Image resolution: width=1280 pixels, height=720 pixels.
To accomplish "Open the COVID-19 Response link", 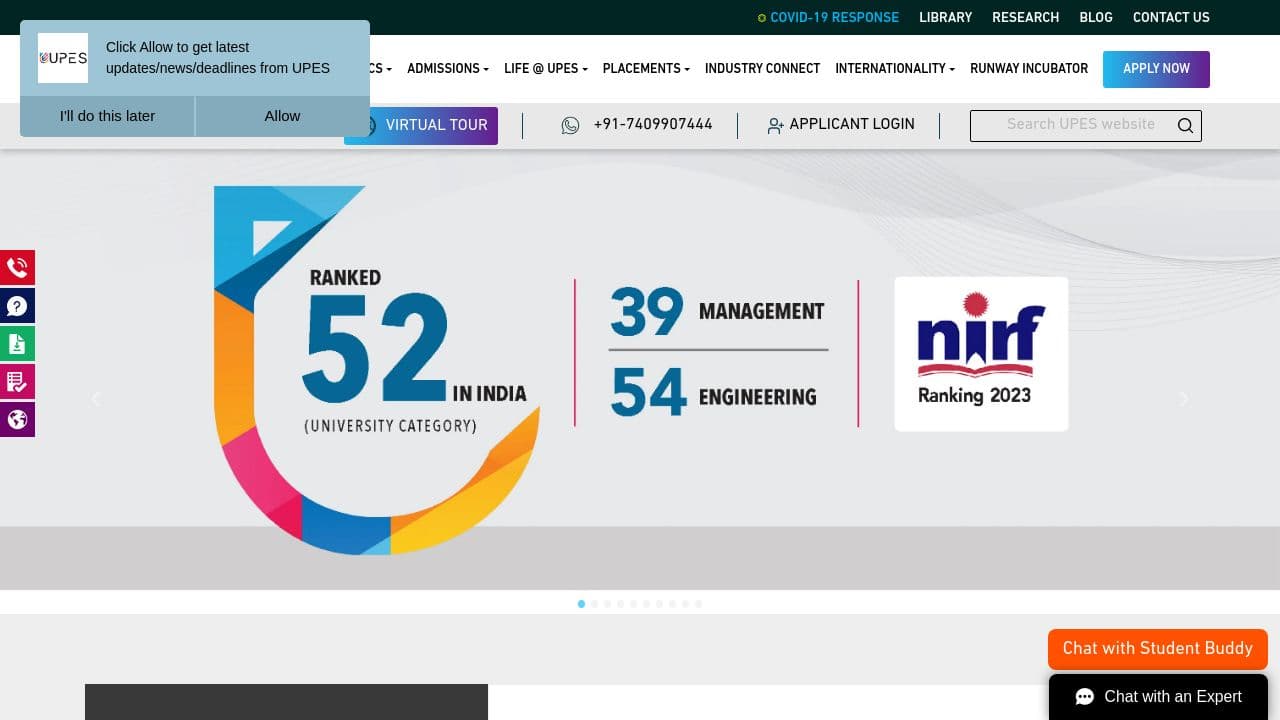I will click(x=834, y=17).
